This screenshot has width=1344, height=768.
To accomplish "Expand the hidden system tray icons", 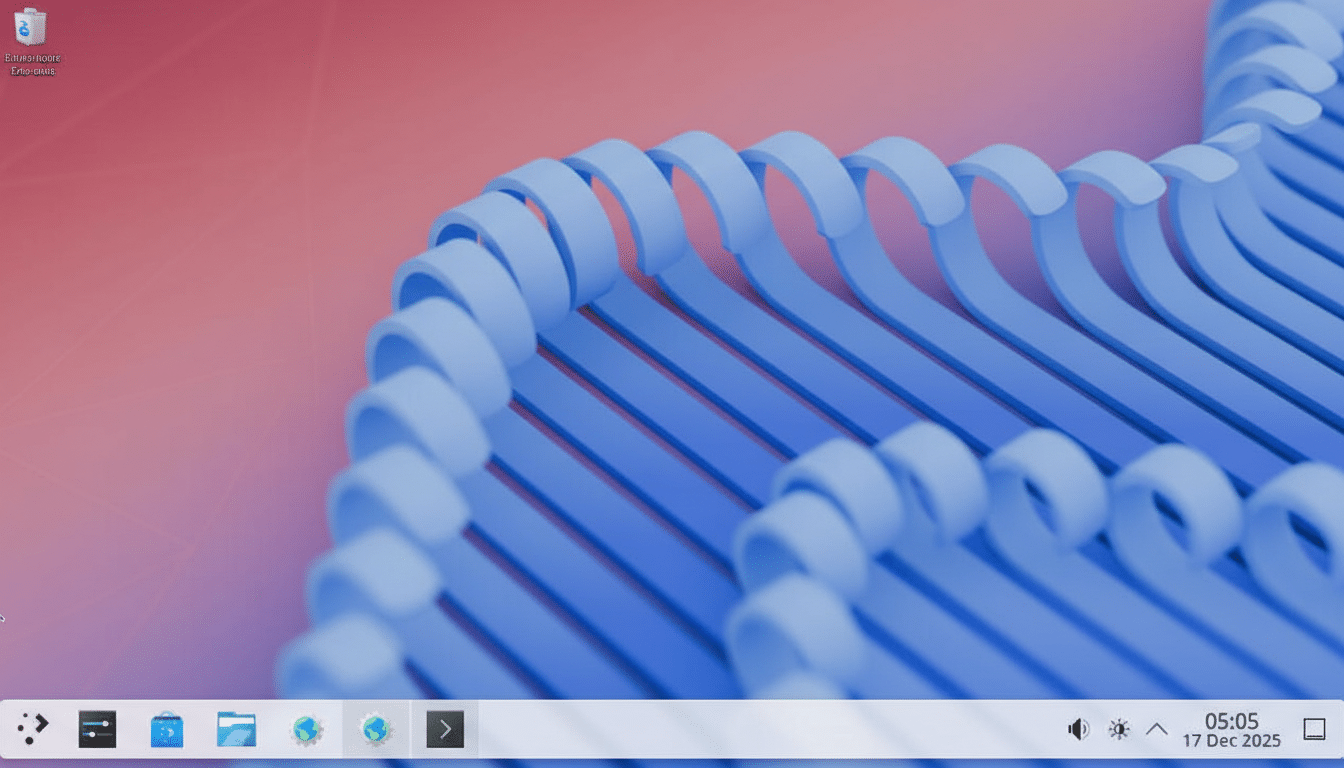I will click(x=1157, y=729).
